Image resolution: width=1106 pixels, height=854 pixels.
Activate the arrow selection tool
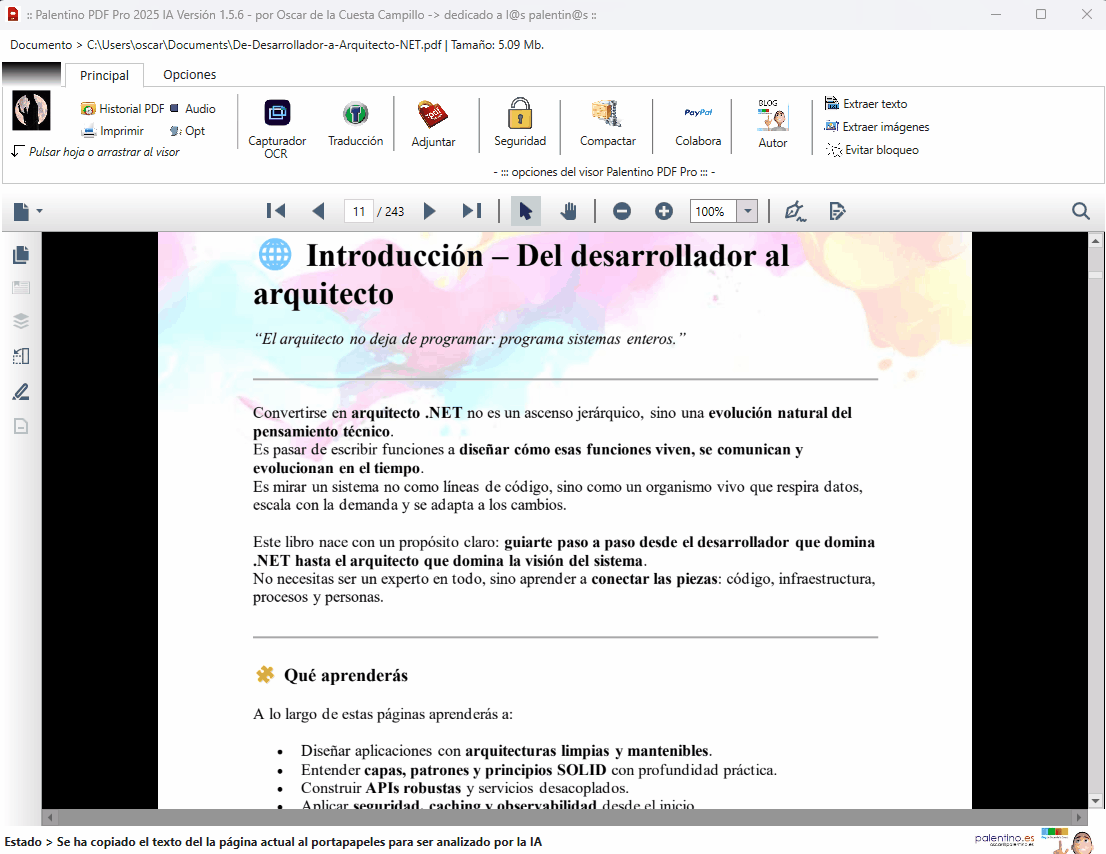click(x=526, y=211)
